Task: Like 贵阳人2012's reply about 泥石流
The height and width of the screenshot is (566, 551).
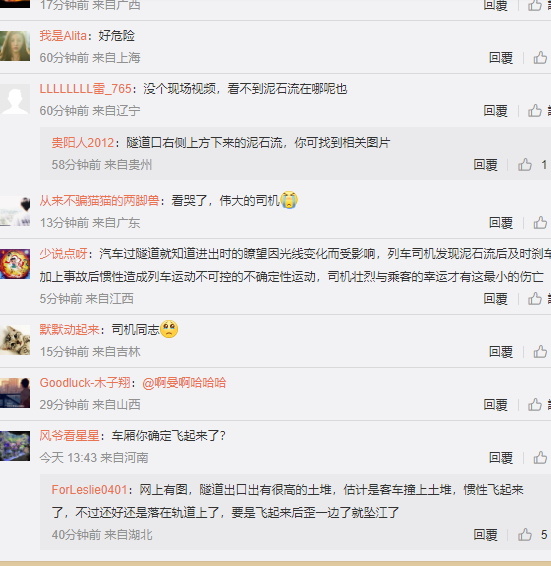Action: point(525,165)
